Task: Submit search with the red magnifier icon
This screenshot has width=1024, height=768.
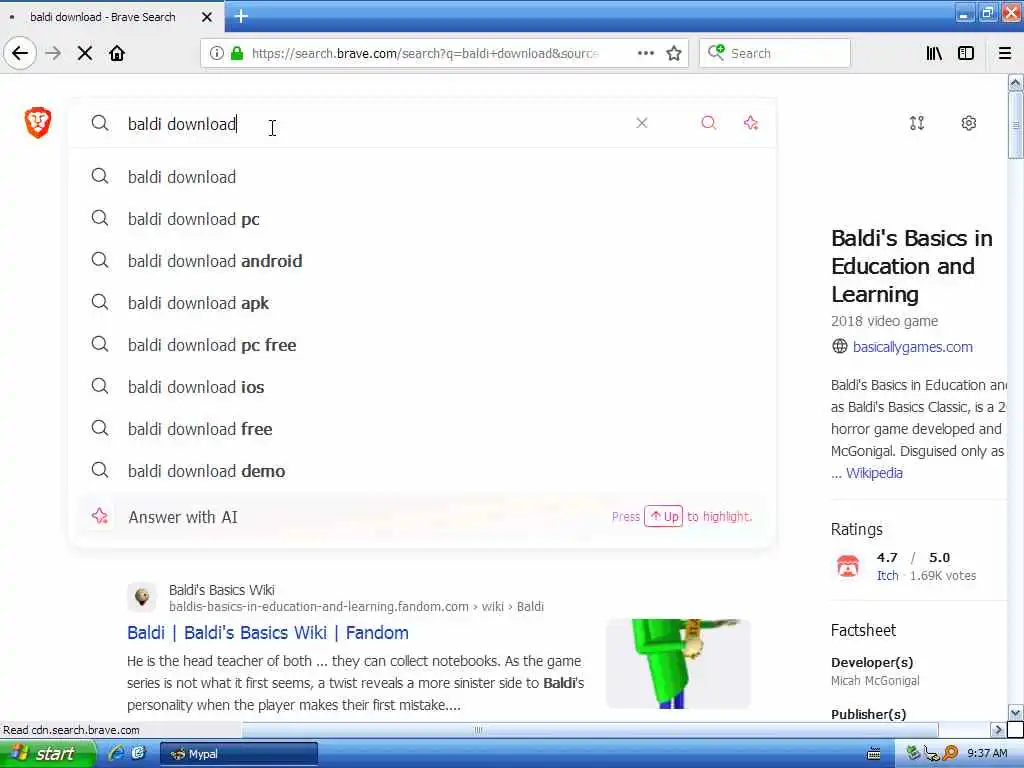Action: pyautogui.click(x=709, y=123)
